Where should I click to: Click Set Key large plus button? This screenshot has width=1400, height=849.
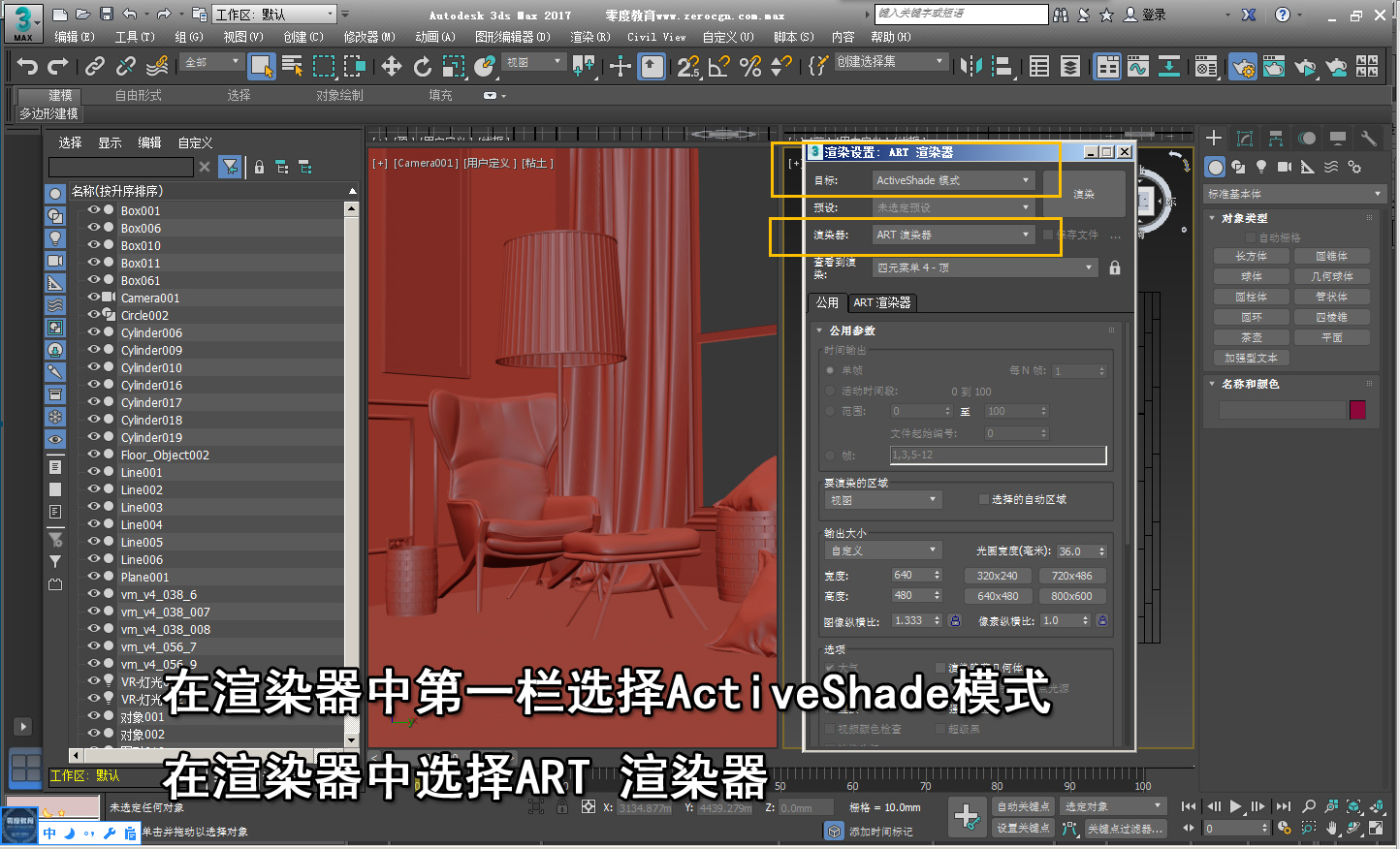coord(968,816)
